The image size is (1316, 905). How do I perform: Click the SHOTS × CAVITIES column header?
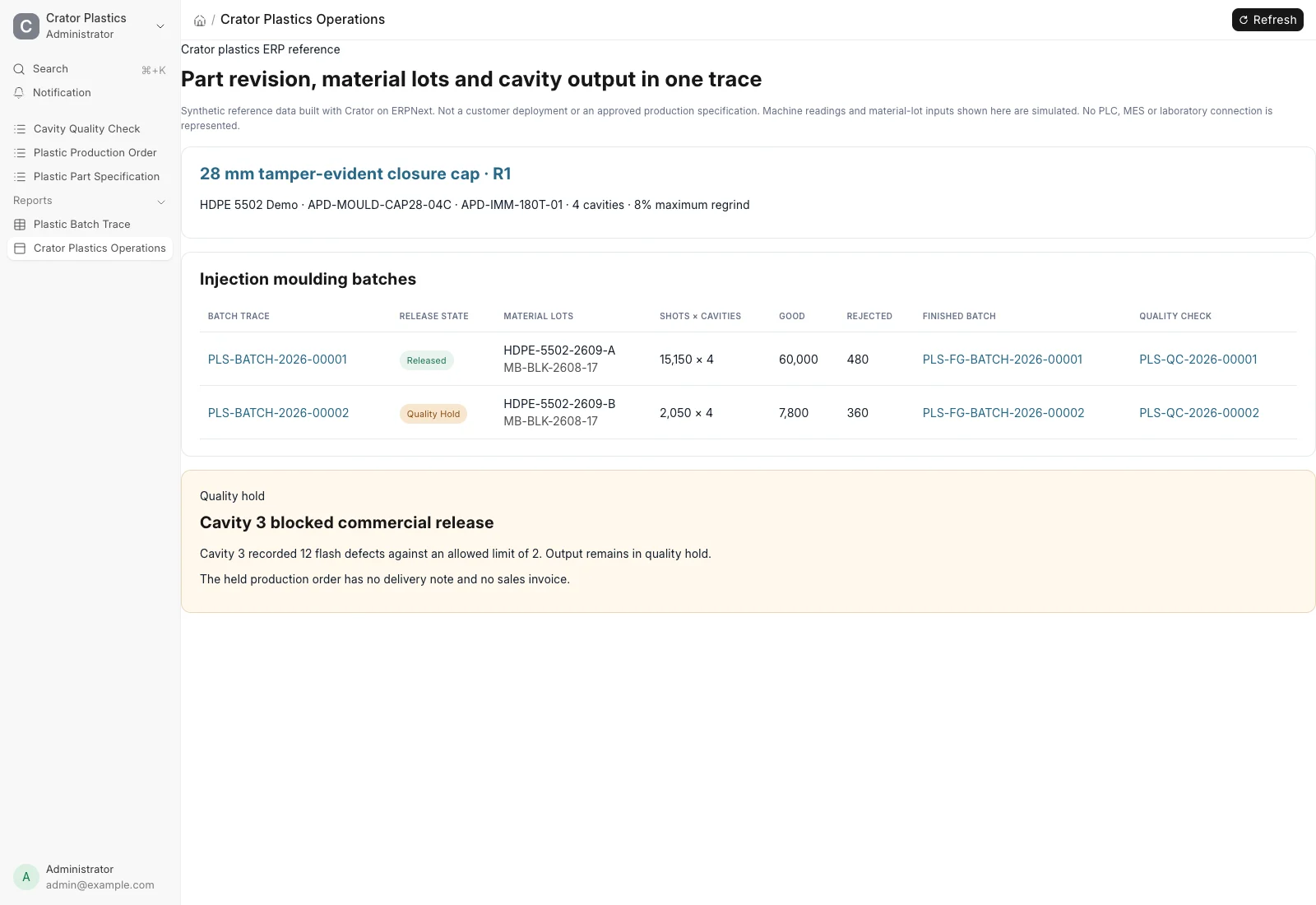[700, 316]
